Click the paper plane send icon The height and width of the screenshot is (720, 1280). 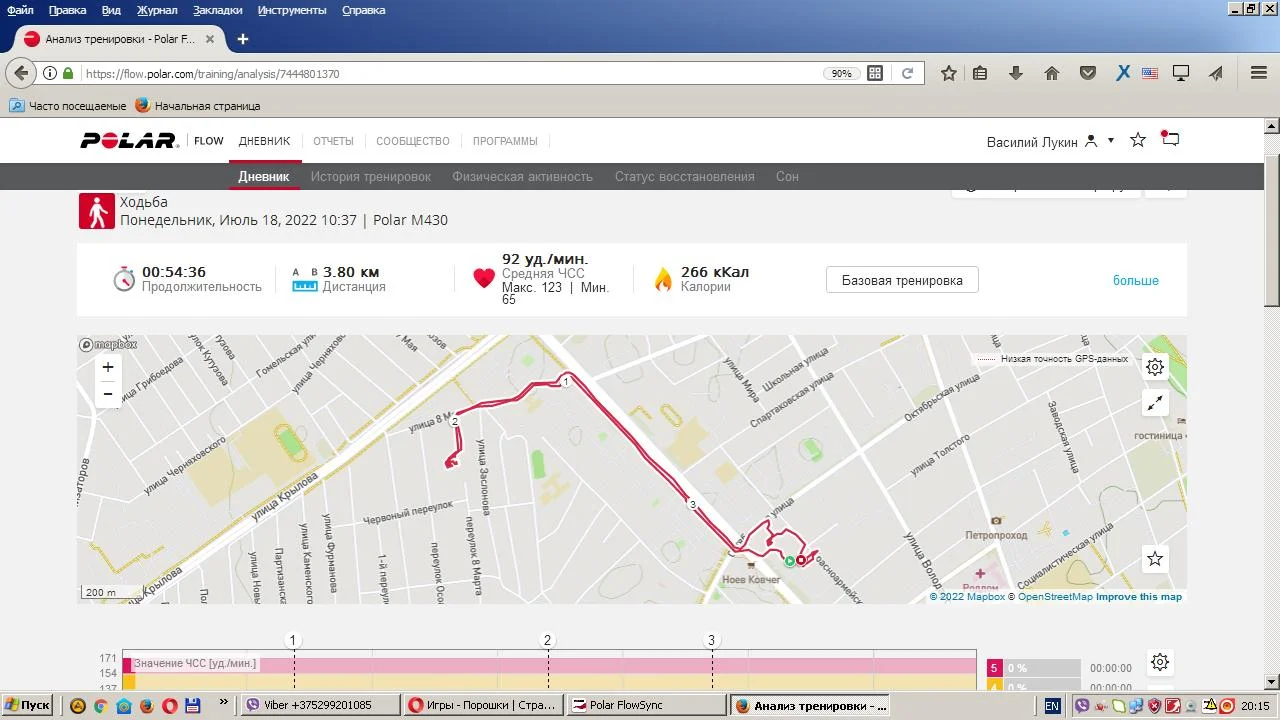pos(1216,73)
